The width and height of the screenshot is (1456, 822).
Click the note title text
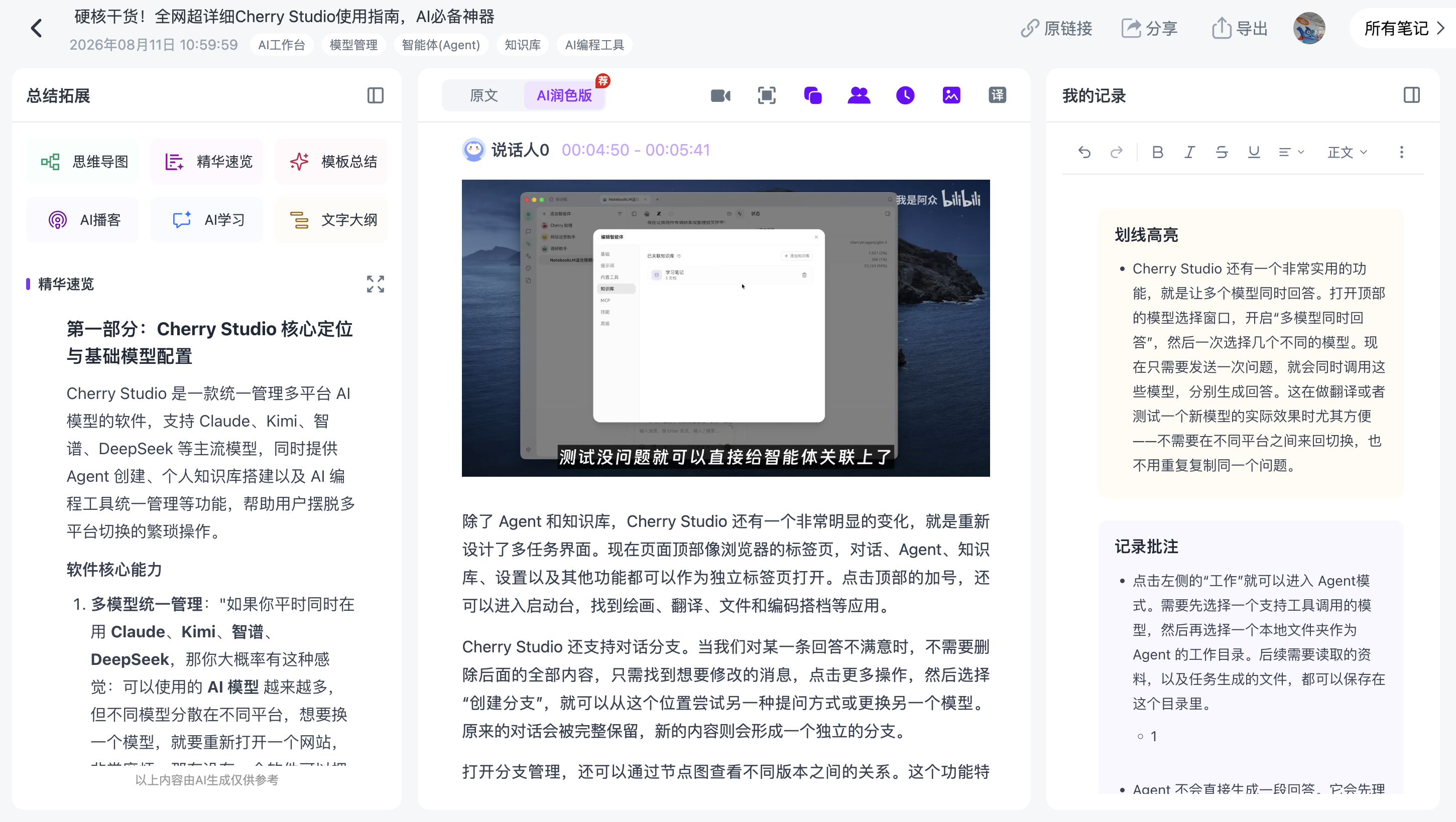[284, 17]
